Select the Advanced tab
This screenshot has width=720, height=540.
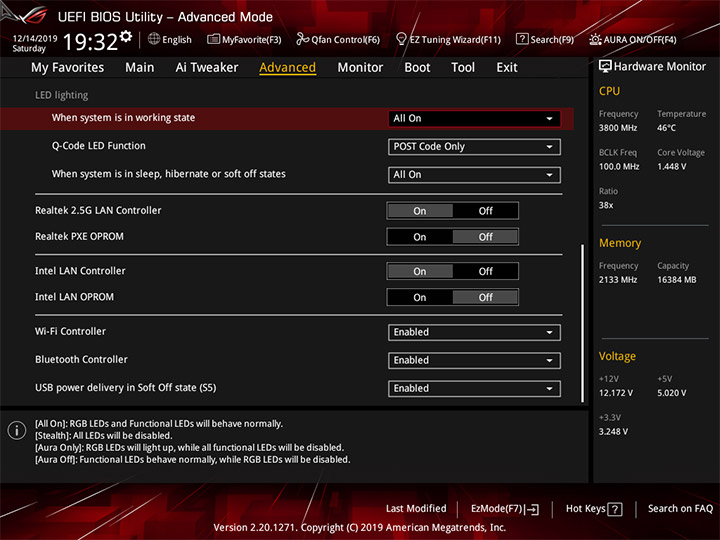coord(287,68)
